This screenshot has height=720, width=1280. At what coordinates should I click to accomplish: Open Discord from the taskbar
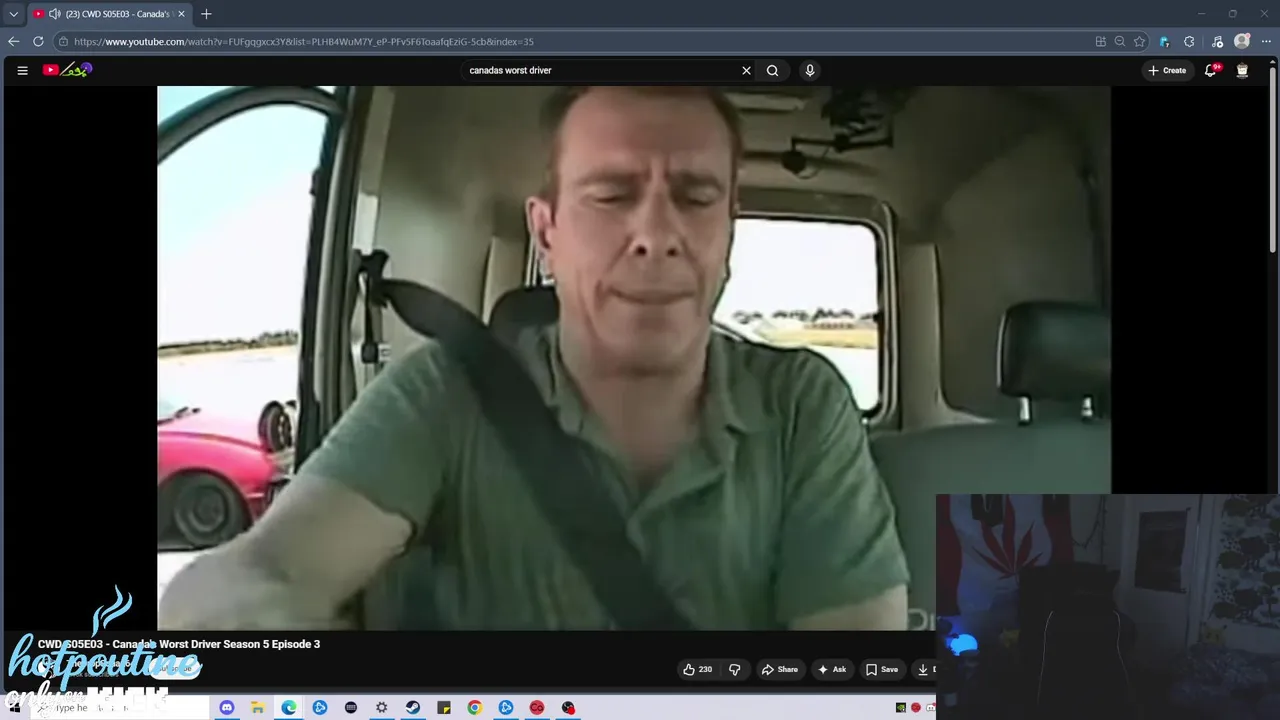(x=226, y=707)
